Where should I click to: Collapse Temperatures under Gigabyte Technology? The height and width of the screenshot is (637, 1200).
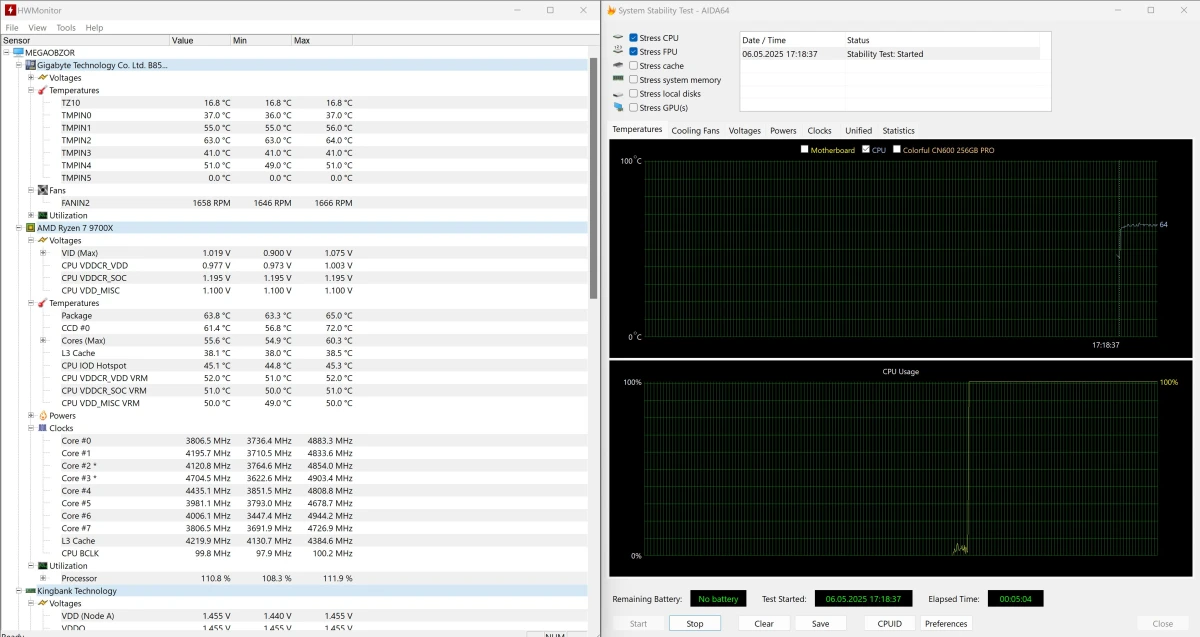[31, 90]
